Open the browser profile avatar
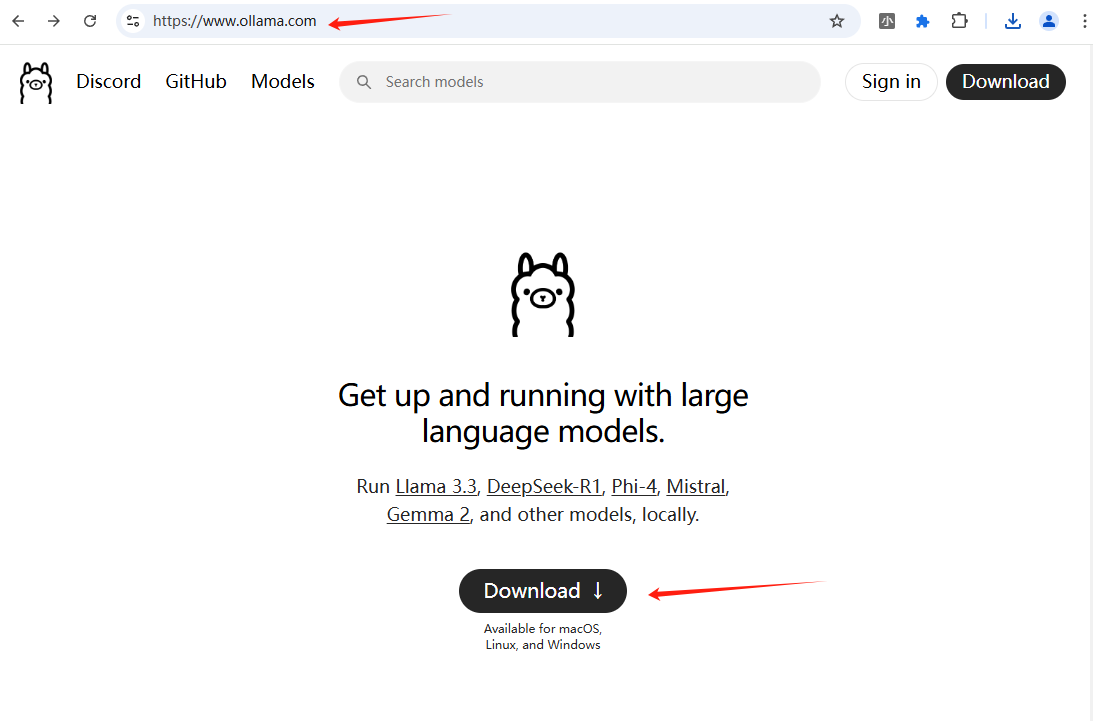 click(1048, 21)
